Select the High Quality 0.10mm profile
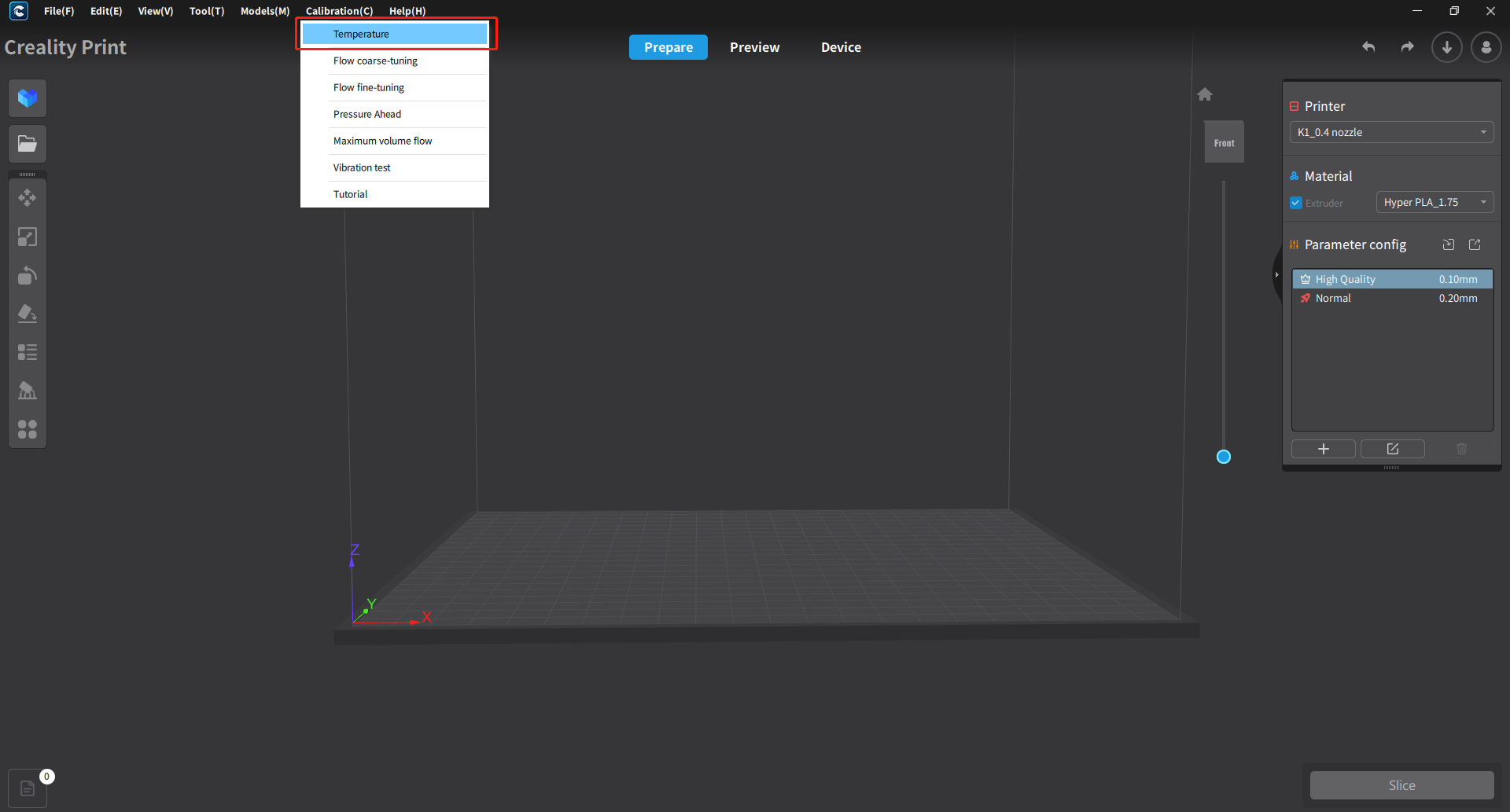The width and height of the screenshot is (1510, 812). coord(1392,279)
